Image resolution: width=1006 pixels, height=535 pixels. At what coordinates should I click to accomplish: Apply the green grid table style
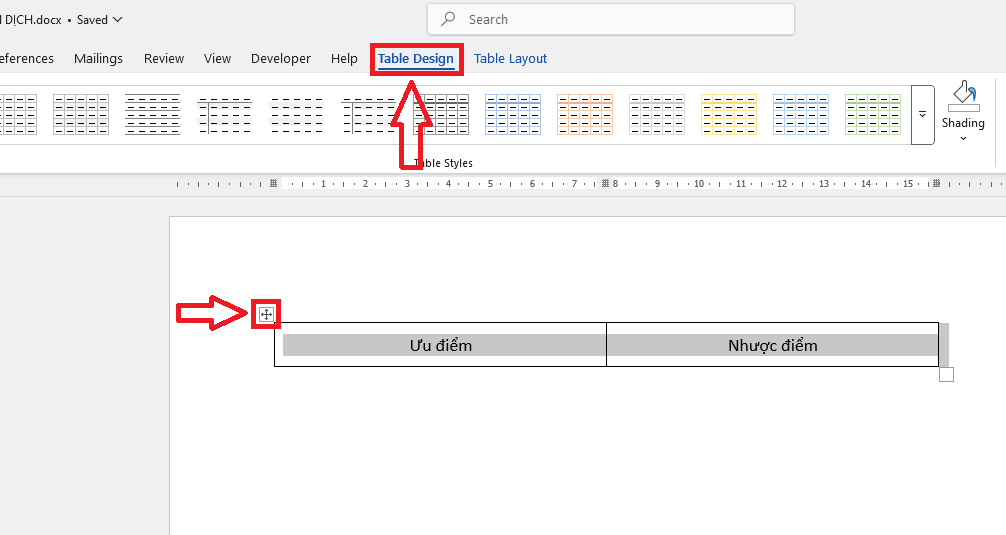pos(873,115)
